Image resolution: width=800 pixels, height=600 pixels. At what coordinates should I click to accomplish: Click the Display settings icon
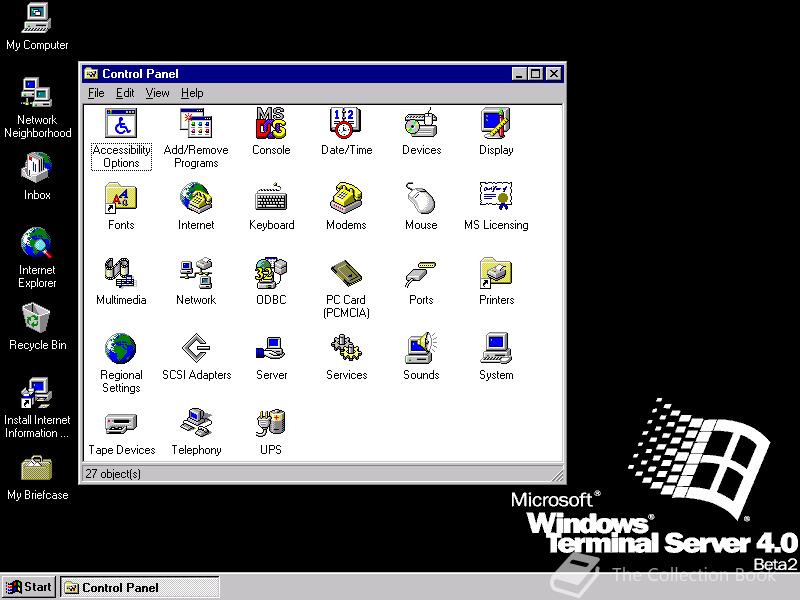[496, 123]
